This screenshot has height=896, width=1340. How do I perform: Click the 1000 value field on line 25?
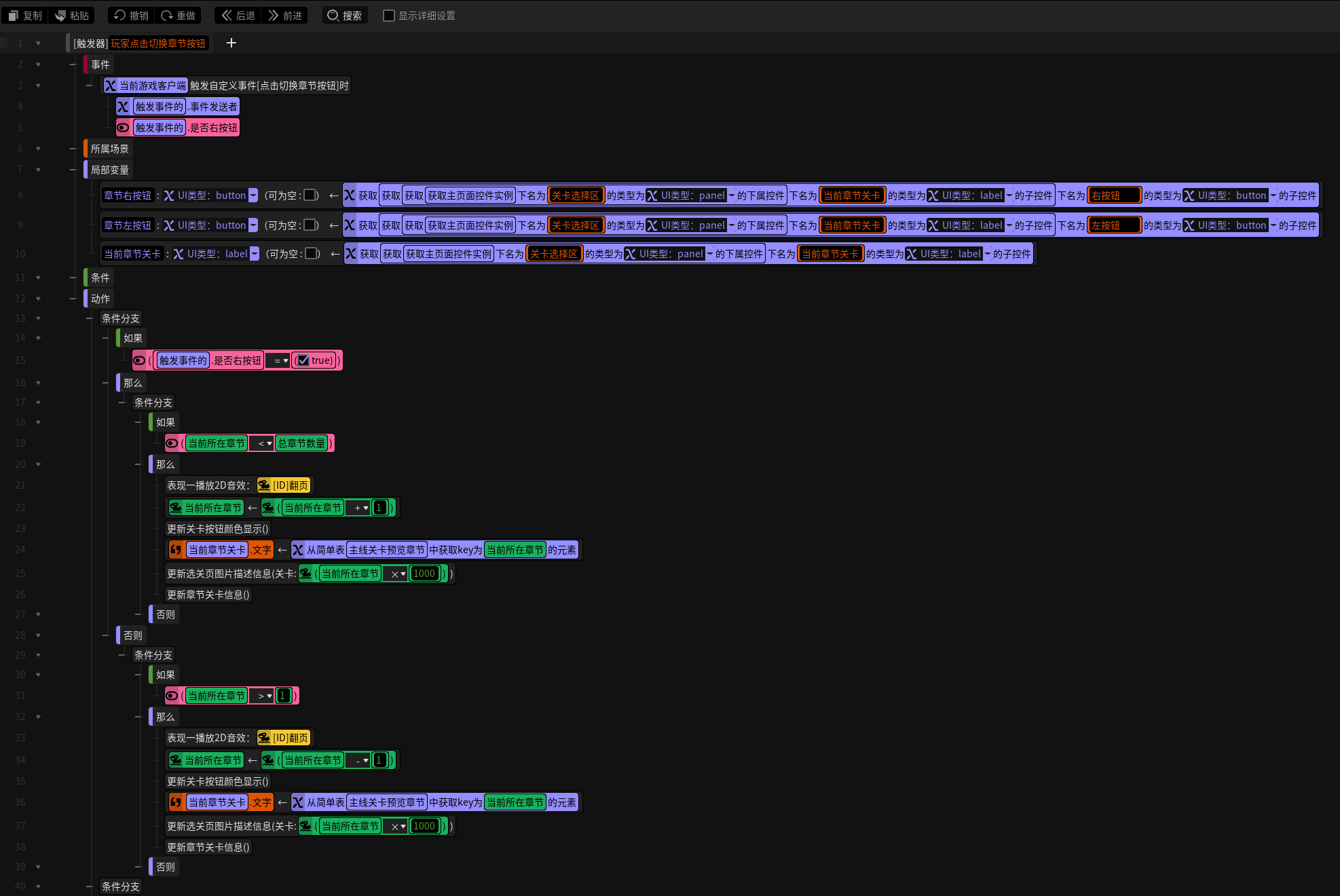pyautogui.click(x=424, y=574)
